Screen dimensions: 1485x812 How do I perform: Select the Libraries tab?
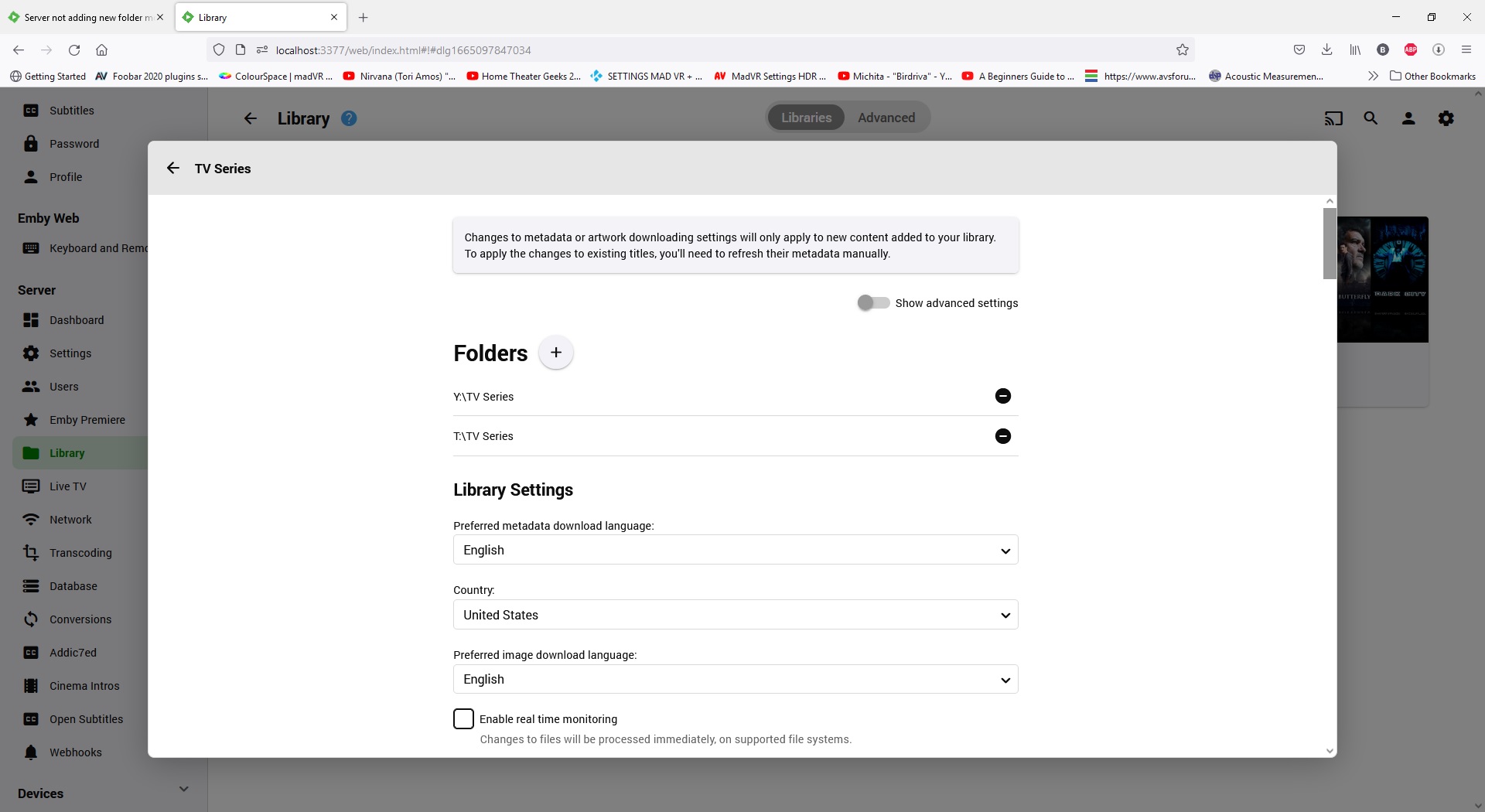tap(806, 118)
